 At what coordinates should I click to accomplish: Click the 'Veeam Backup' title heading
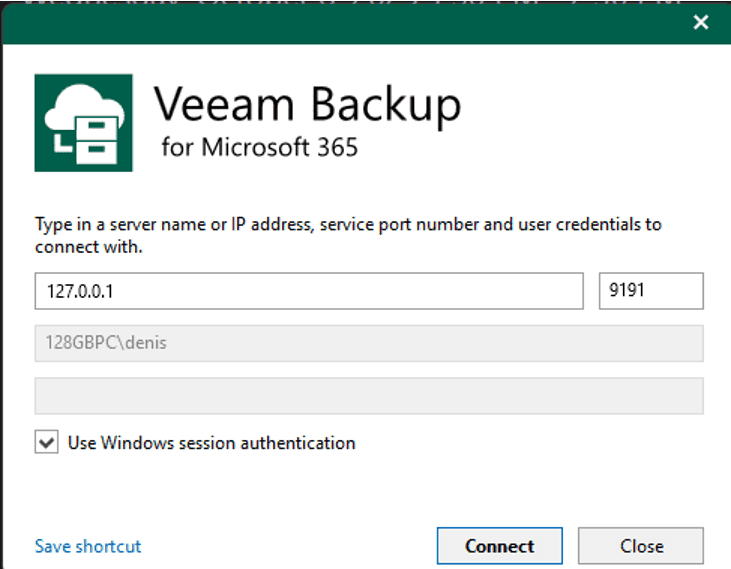307,104
